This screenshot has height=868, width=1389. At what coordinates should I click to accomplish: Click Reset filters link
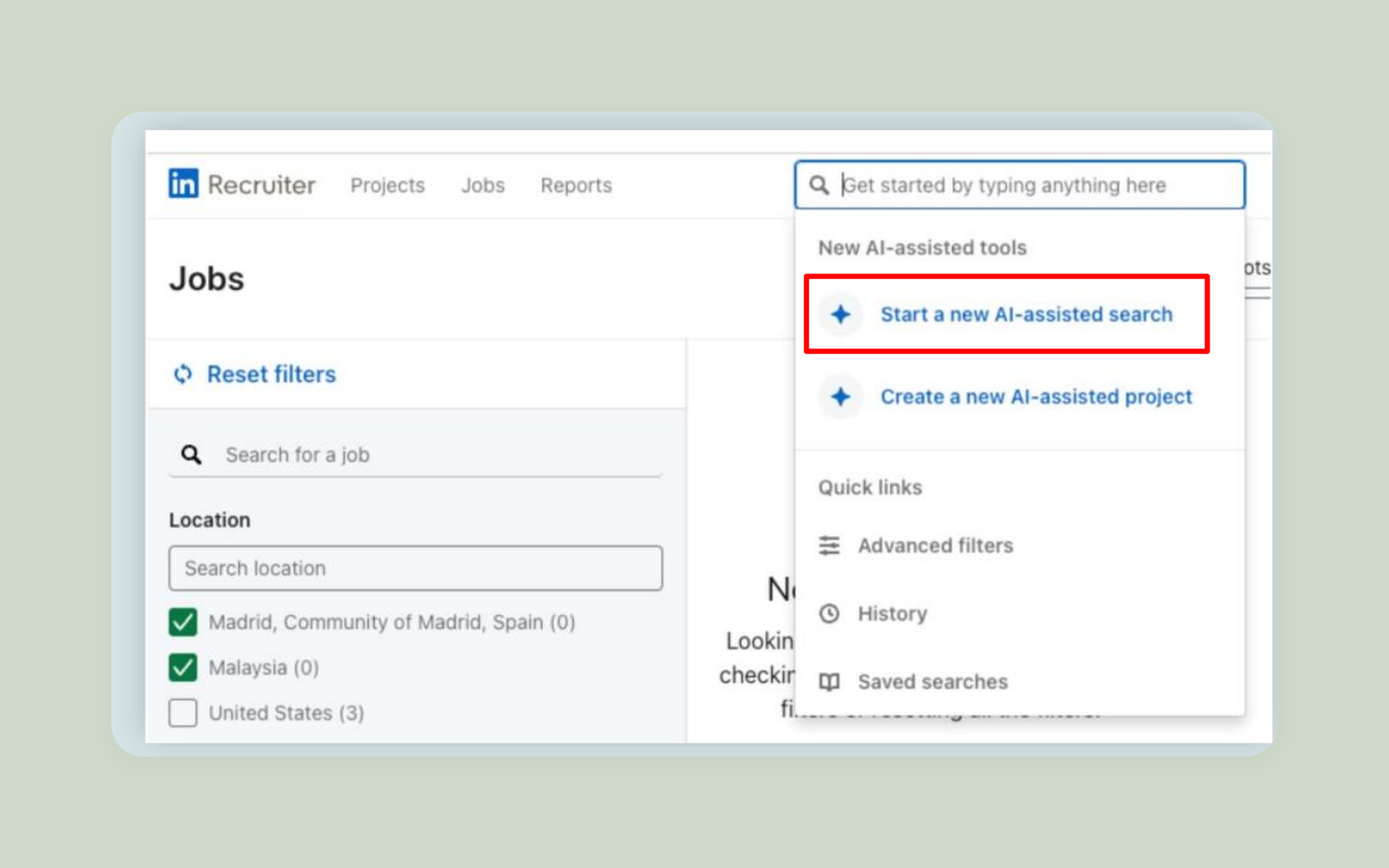click(x=271, y=374)
